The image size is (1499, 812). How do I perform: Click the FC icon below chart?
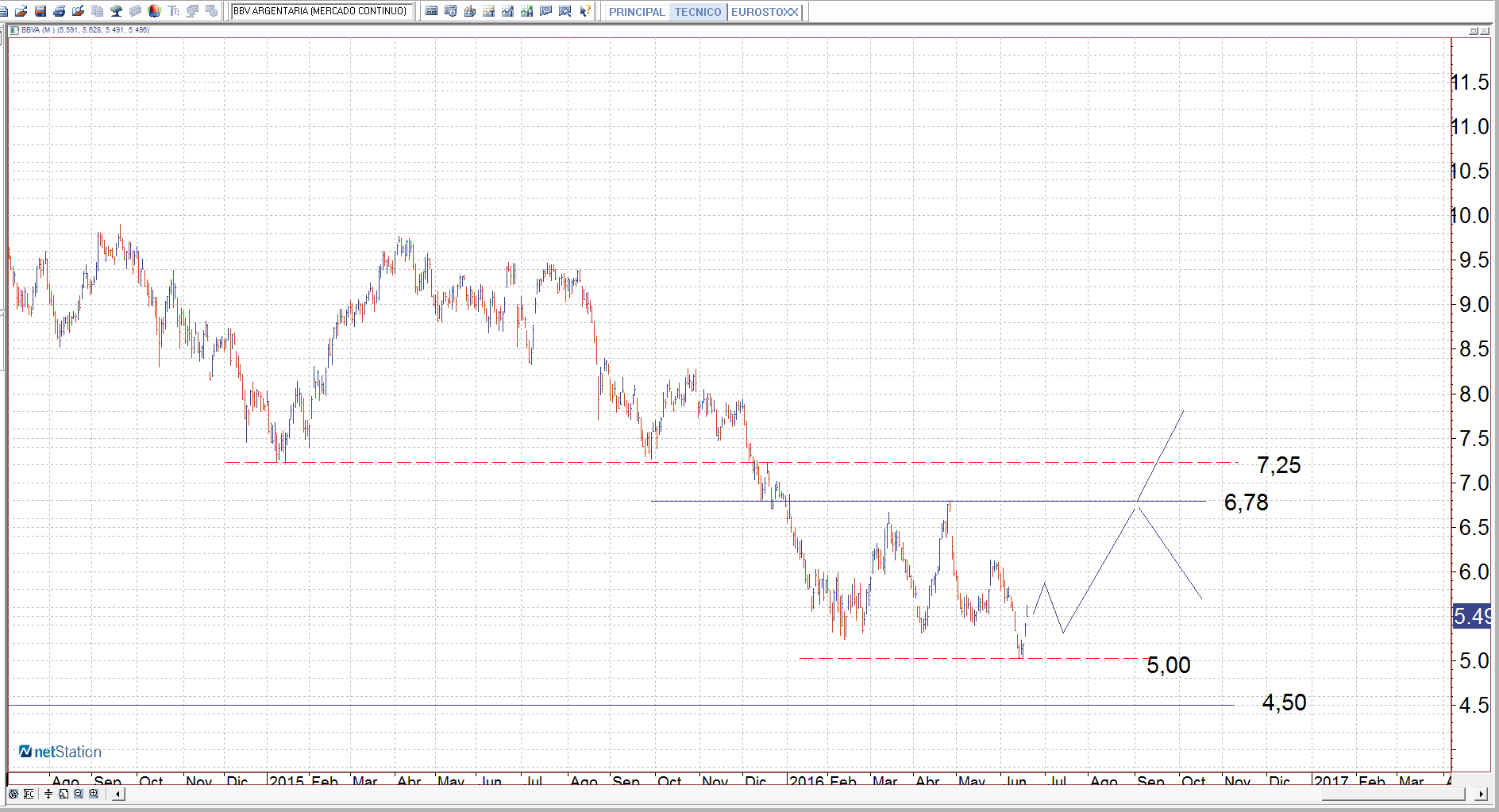click(29, 794)
